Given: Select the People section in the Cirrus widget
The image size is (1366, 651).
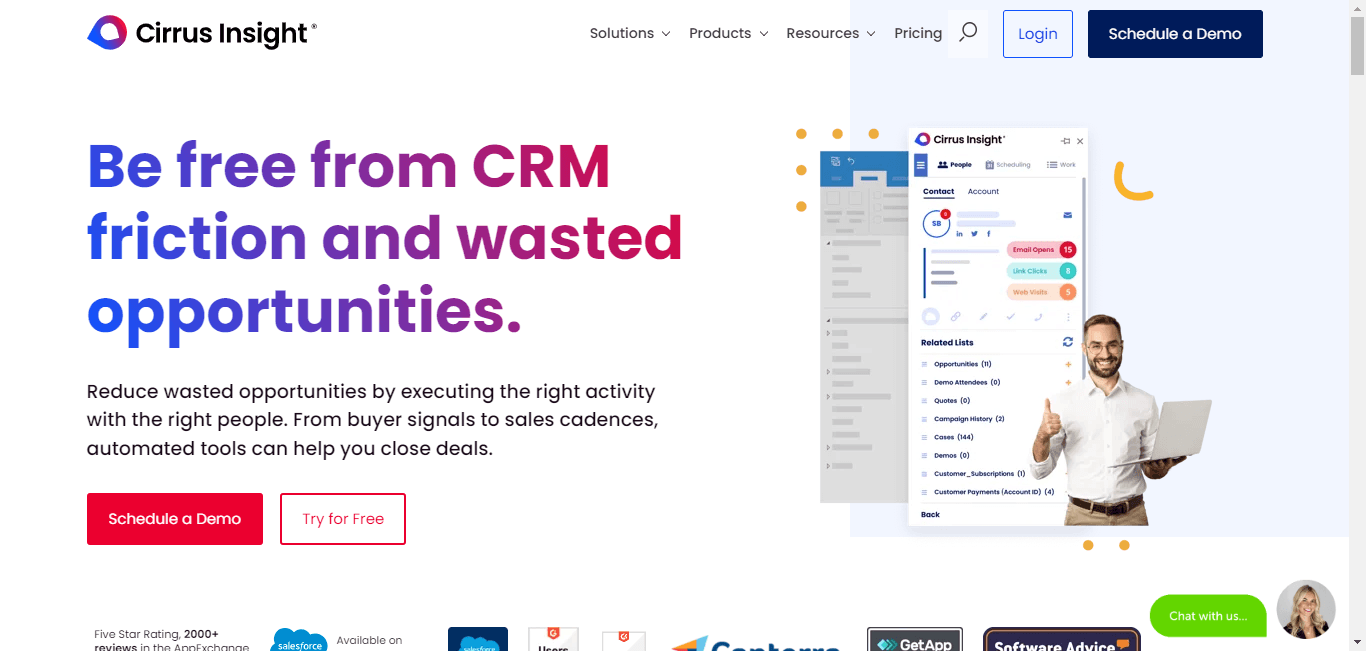Looking at the screenshot, I should pos(956,164).
